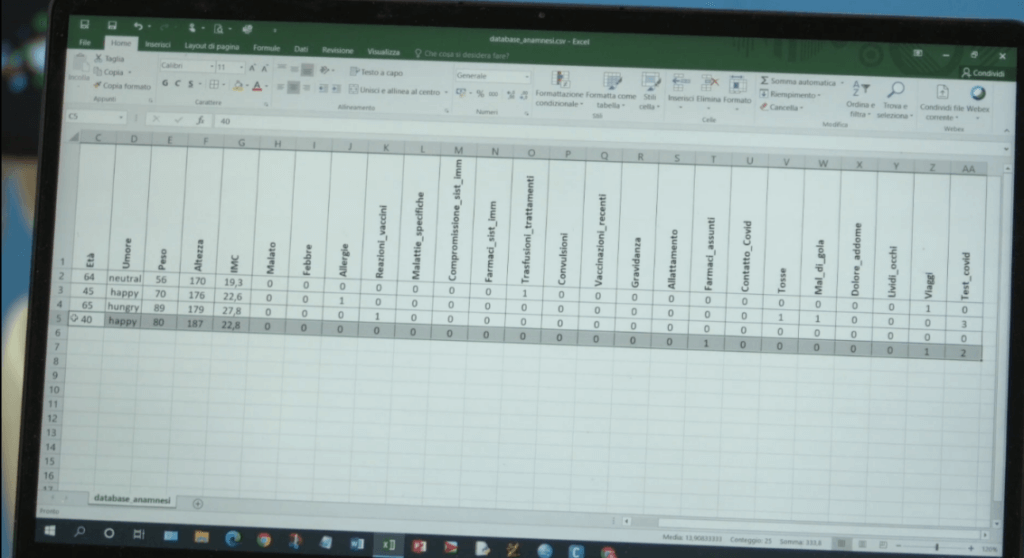Open Trova e seleziona magnifier

(x=895, y=93)
